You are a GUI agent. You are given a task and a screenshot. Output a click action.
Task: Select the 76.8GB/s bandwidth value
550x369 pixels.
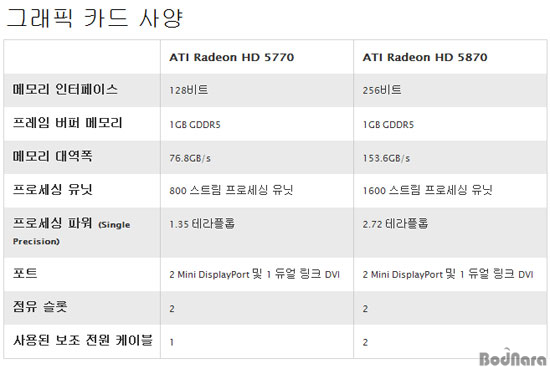pos(190,158)
